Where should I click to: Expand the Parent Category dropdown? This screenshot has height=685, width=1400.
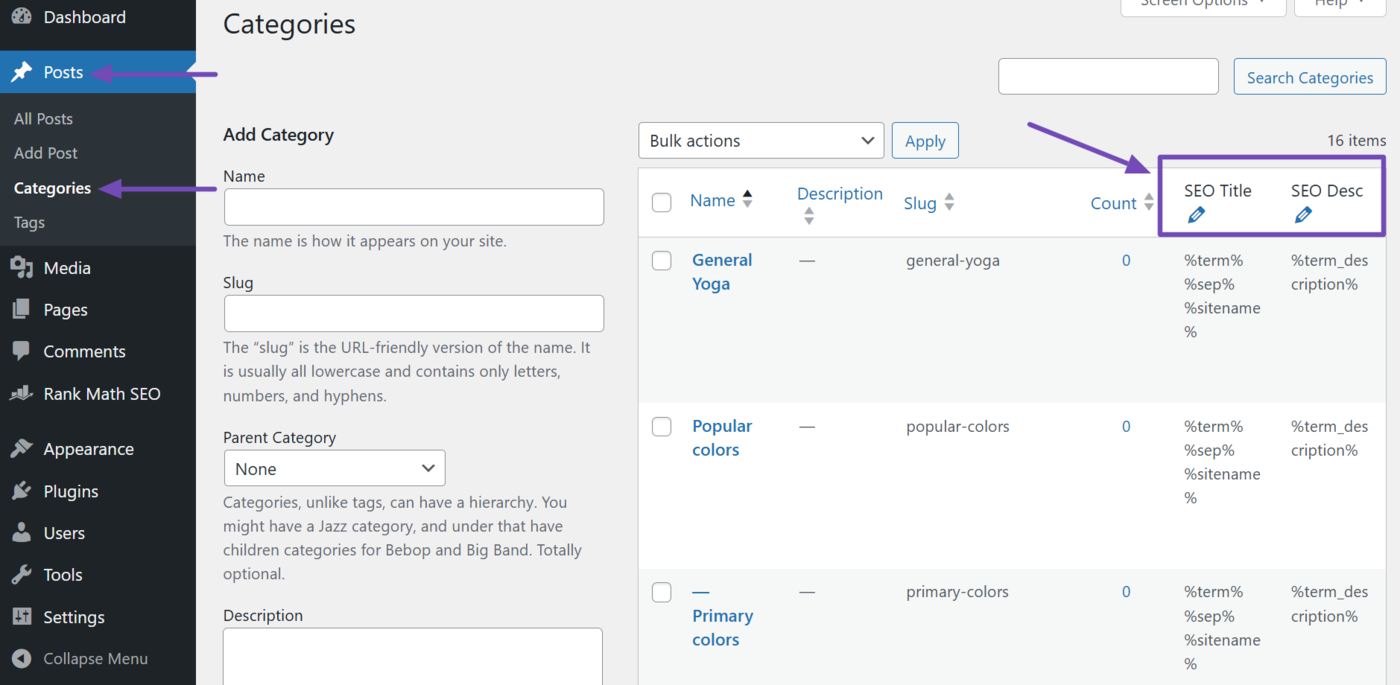334,469
